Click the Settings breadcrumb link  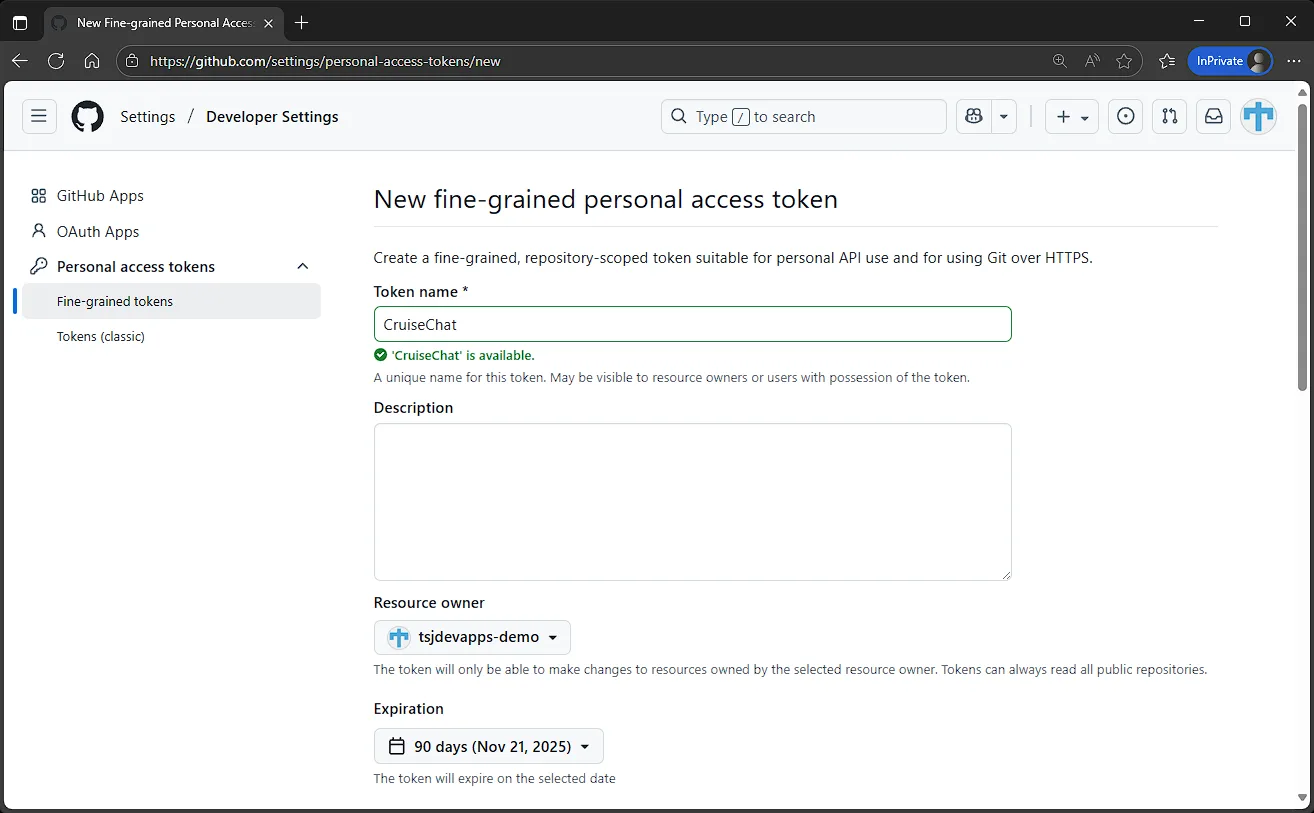[147, 116]
